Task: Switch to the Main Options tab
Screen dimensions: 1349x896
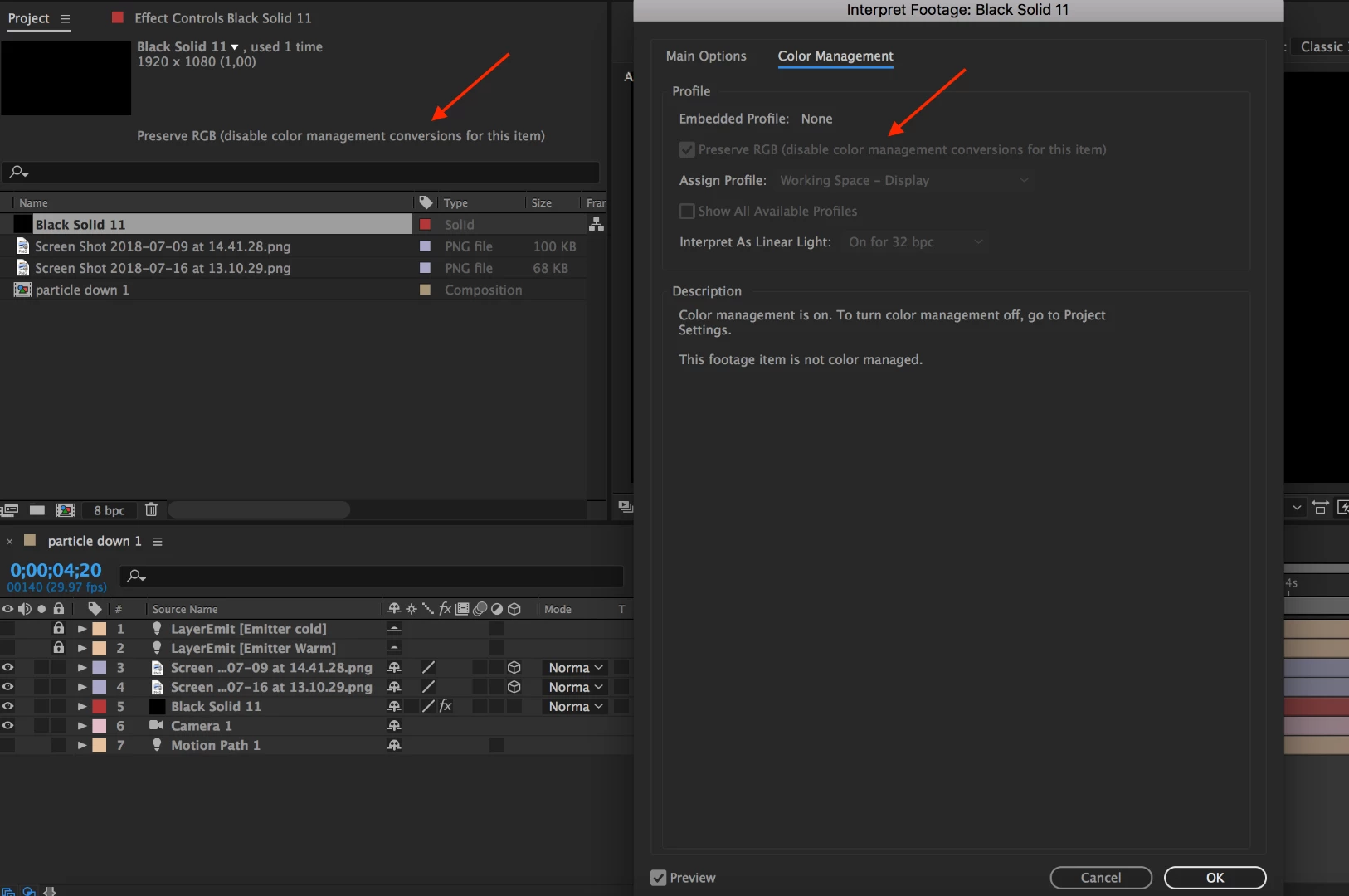Action: click(706, 56)
